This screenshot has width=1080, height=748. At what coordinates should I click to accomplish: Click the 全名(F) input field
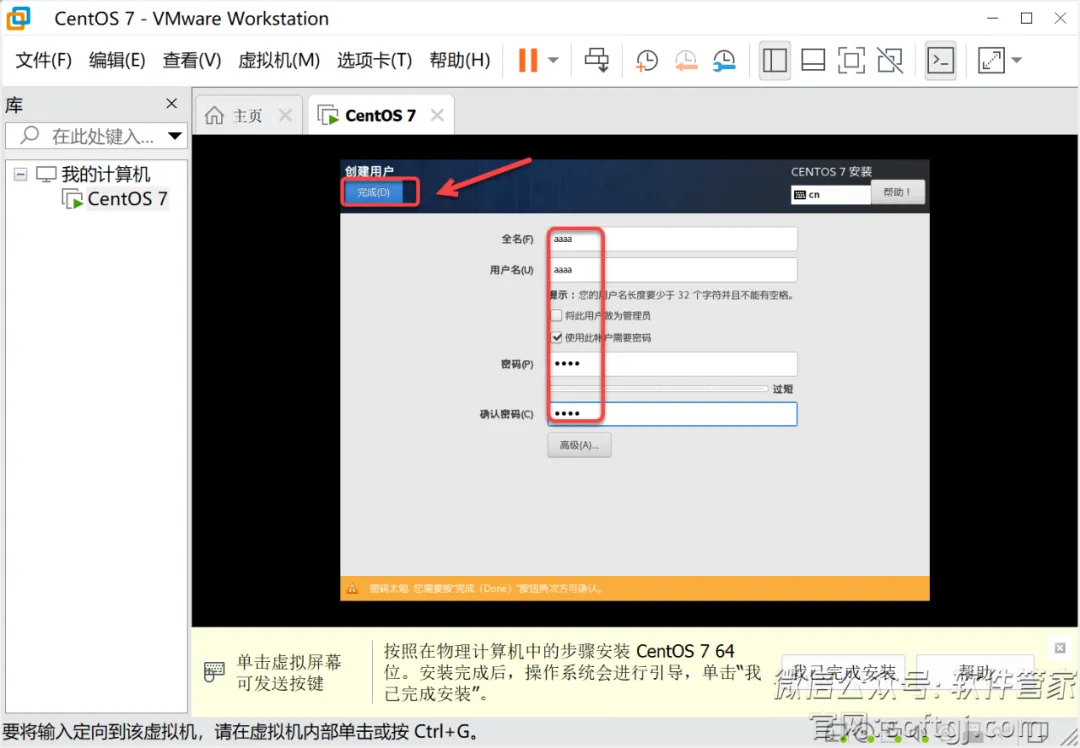pos(672,239)
